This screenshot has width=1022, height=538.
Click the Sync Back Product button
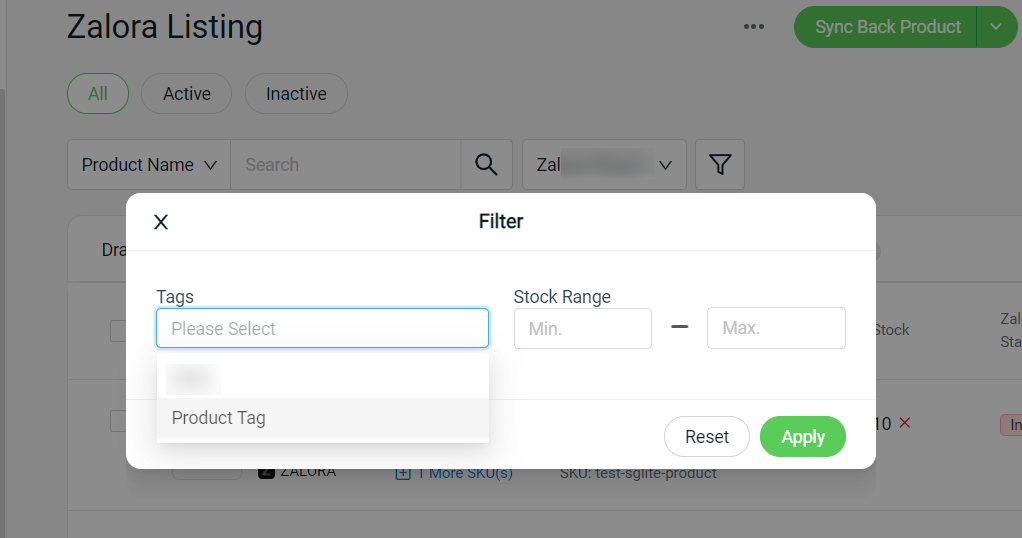tap(887, 27)
